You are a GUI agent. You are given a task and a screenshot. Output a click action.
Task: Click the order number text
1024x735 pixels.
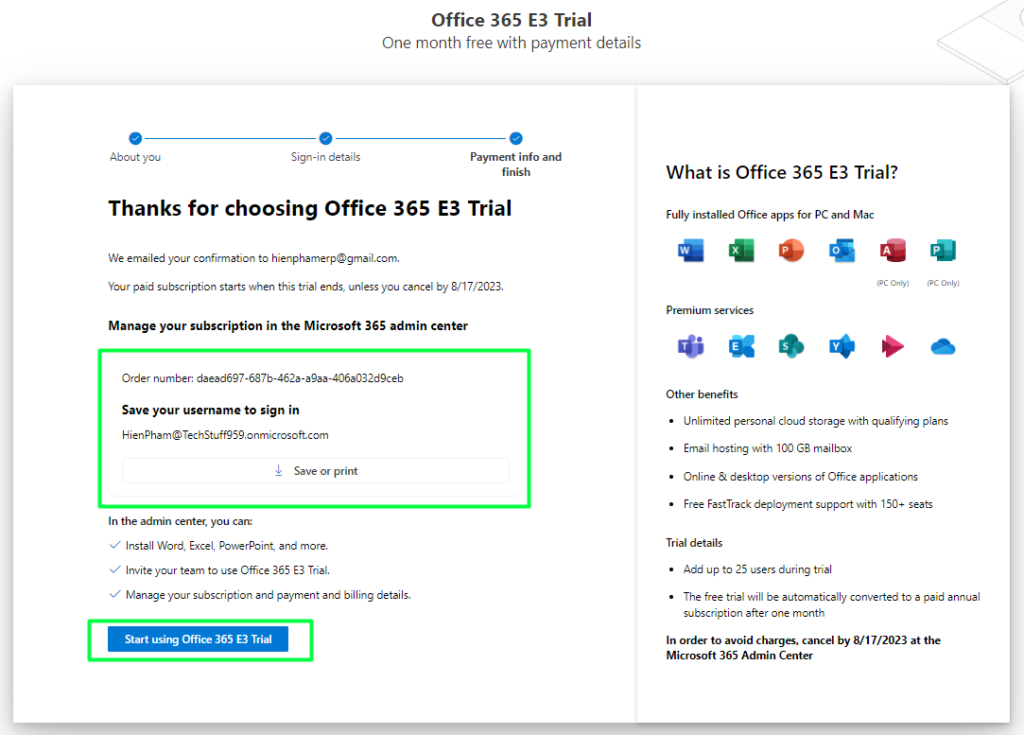click(x=262, y=378)
